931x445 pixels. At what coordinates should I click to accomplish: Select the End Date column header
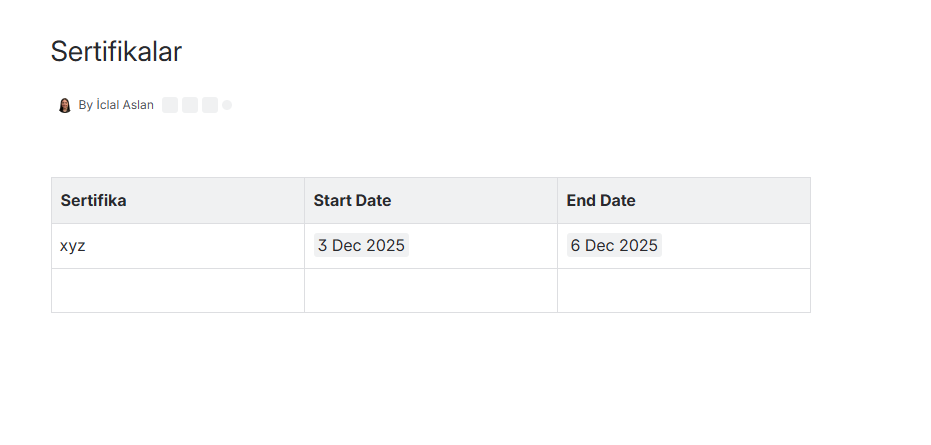(684, 201)
